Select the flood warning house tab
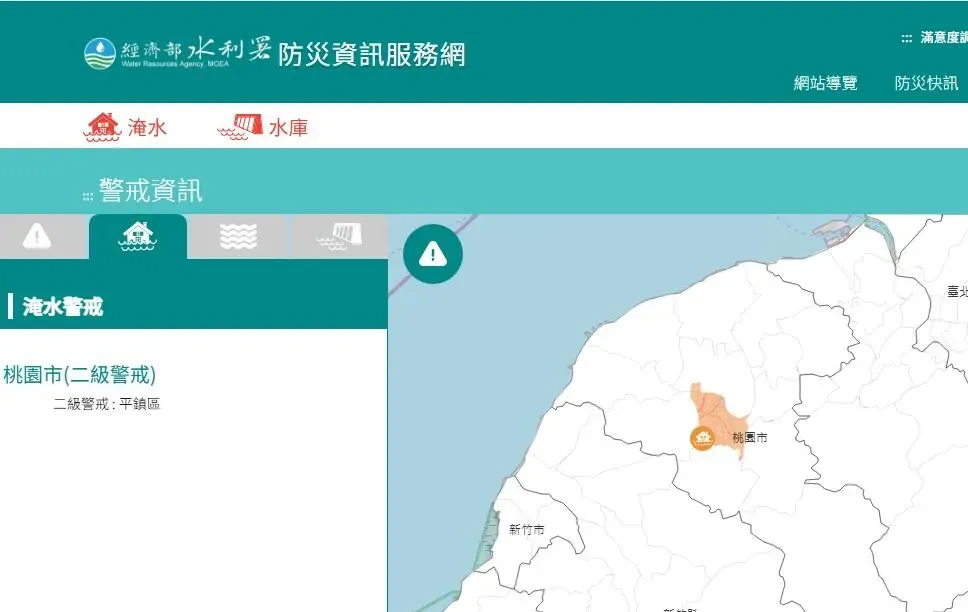The width and height of the screenshot is (968, 612). tap(138, 237)
